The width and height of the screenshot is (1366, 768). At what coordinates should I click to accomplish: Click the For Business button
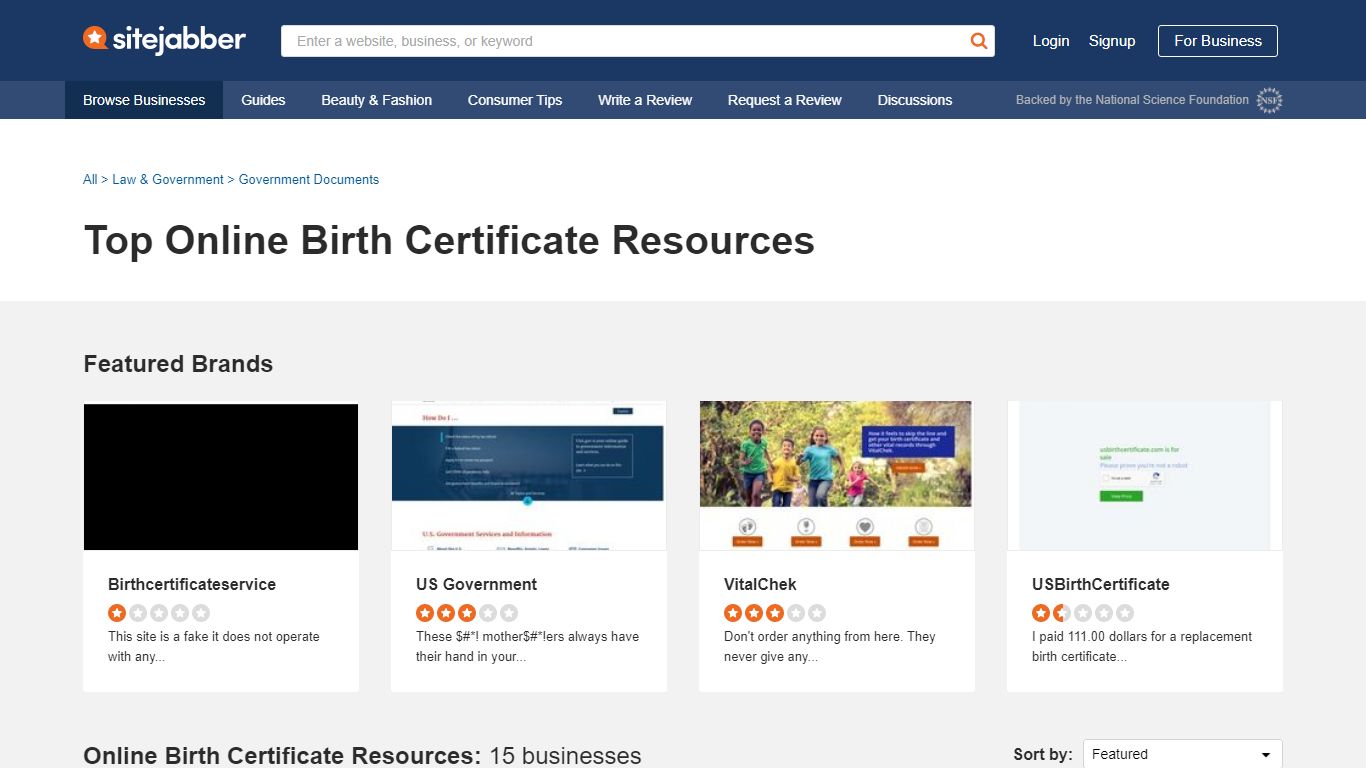tap(1218, 41)
